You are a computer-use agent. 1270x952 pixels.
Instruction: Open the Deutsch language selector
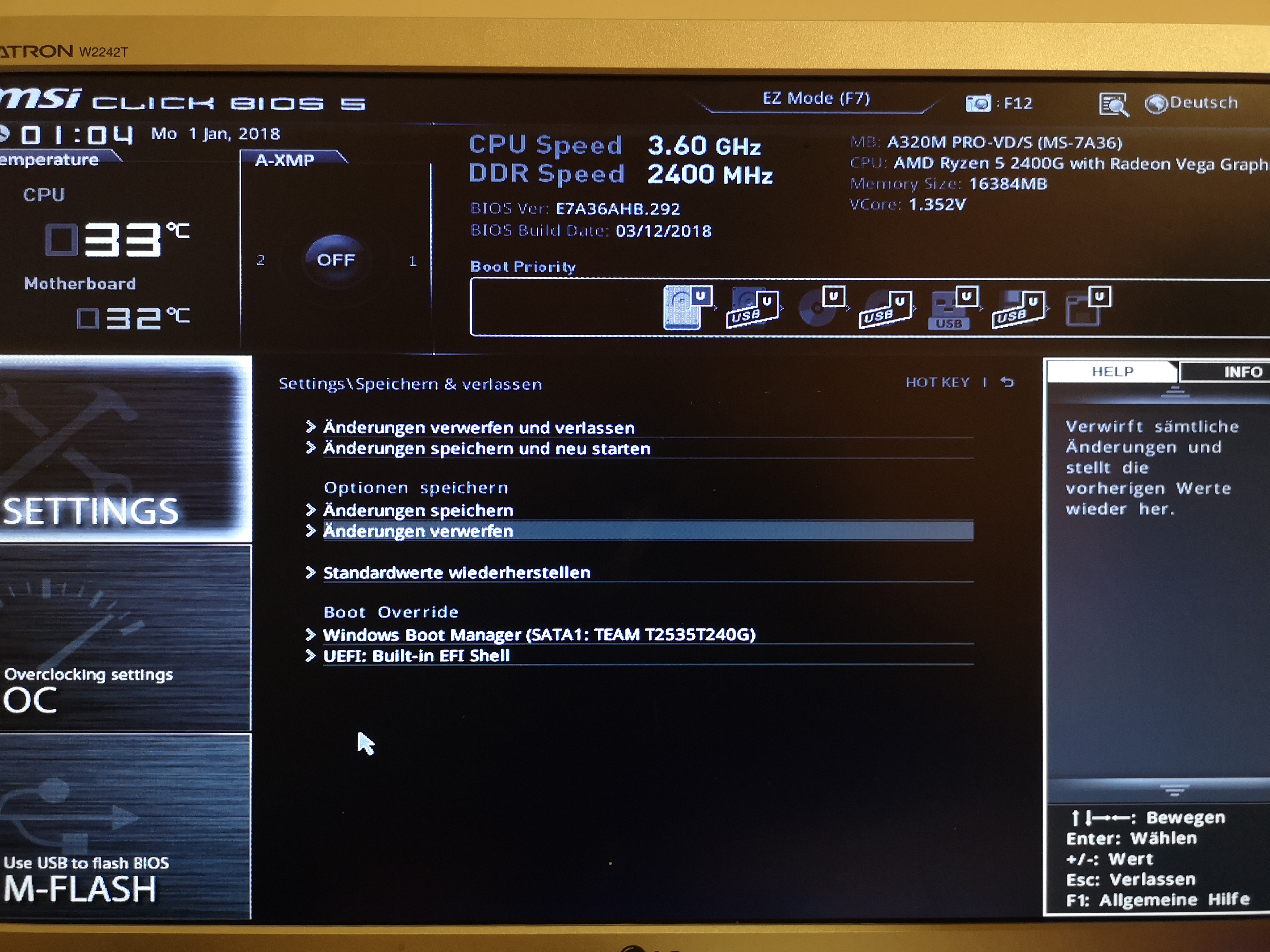coord(1192,103)
